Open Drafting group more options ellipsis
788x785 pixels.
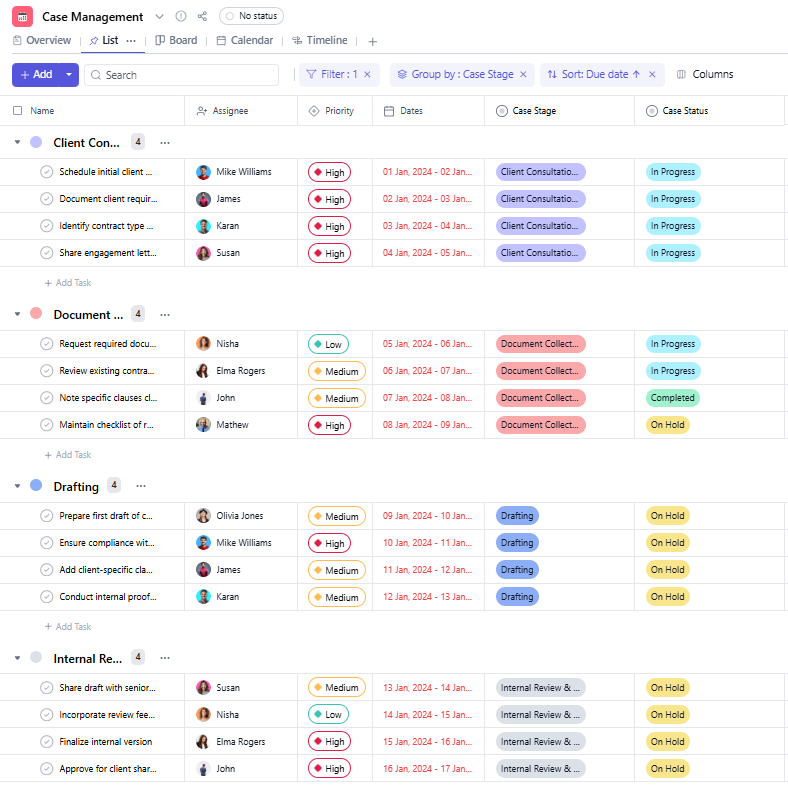[141, 486]
